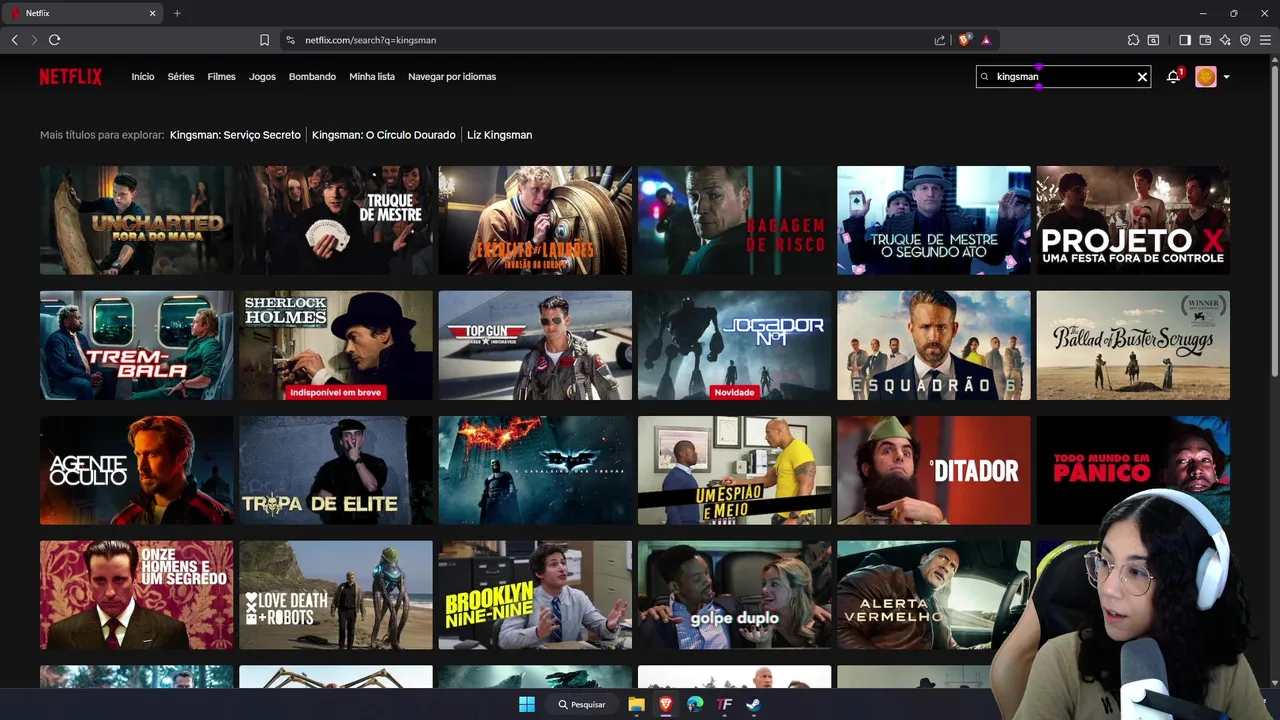Open Minha lista
1280x720 pixels.
pos(372,77)
